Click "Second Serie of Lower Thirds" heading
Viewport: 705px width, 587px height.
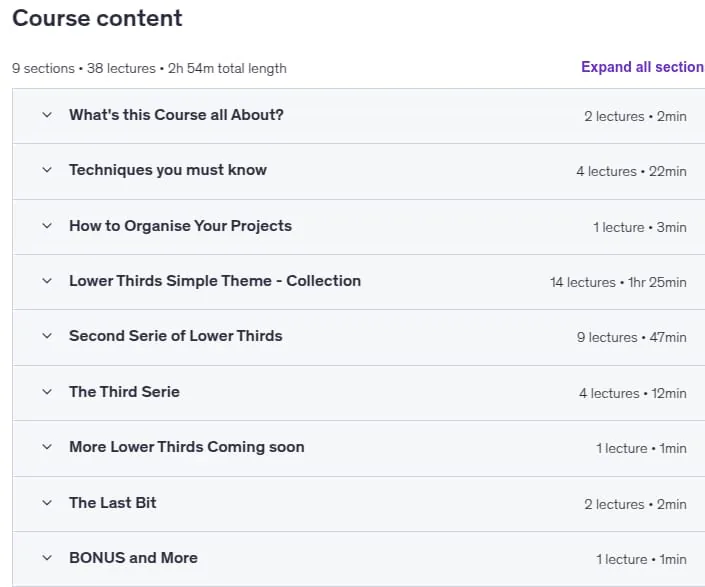[x=175, y=336]
